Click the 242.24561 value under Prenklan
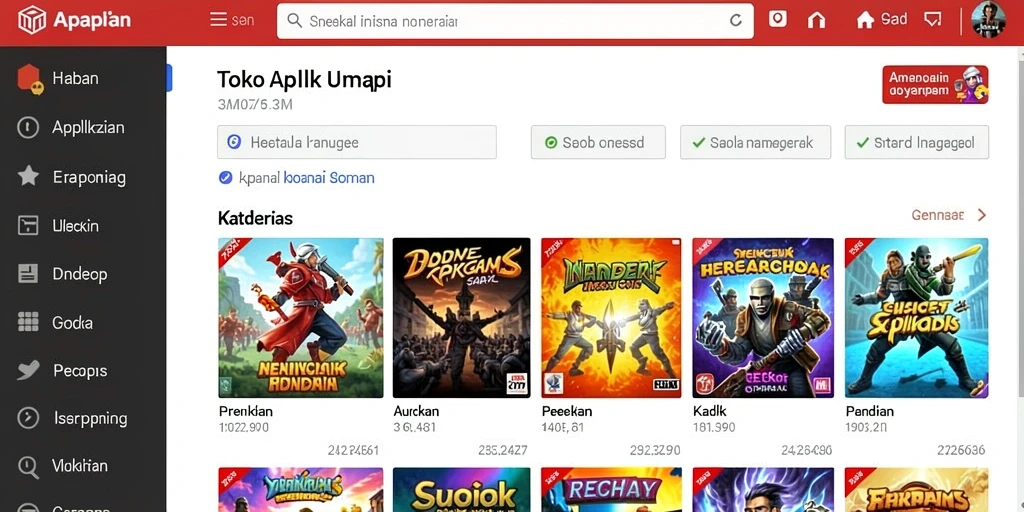Viewport: 1024px width, 512px height. tap(353, 450)
